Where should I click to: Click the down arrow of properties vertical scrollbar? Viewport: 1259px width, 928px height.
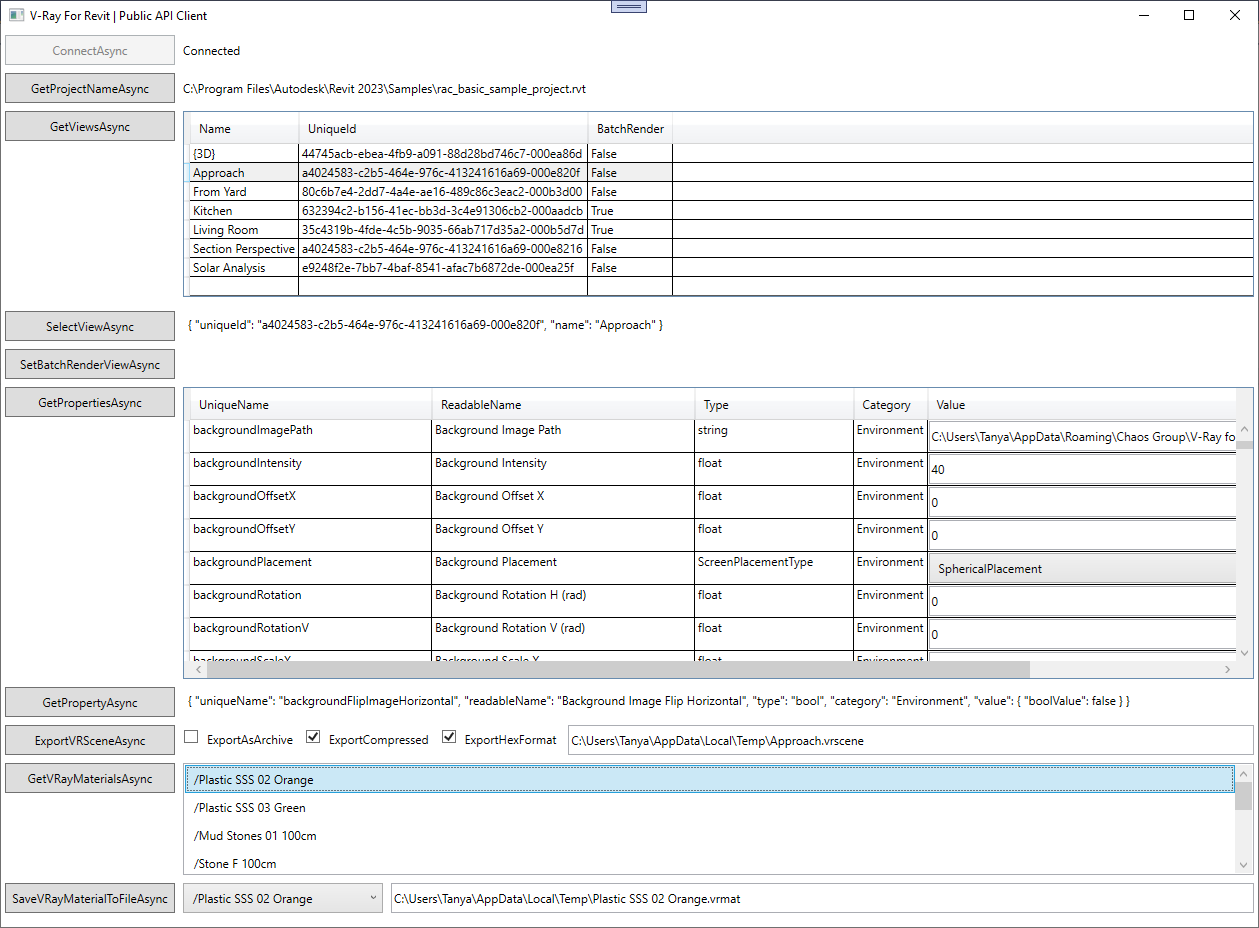pos(1245,652)
